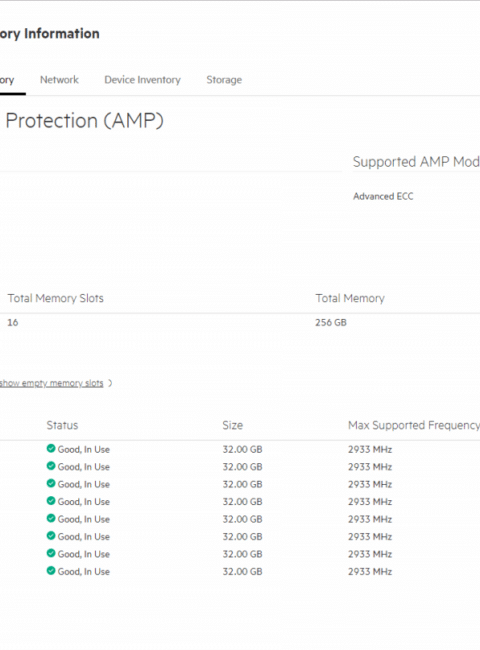Click the green status icon in sixth row
The width and height of the screenshot is (480, 650).
[x=51, y=536]
